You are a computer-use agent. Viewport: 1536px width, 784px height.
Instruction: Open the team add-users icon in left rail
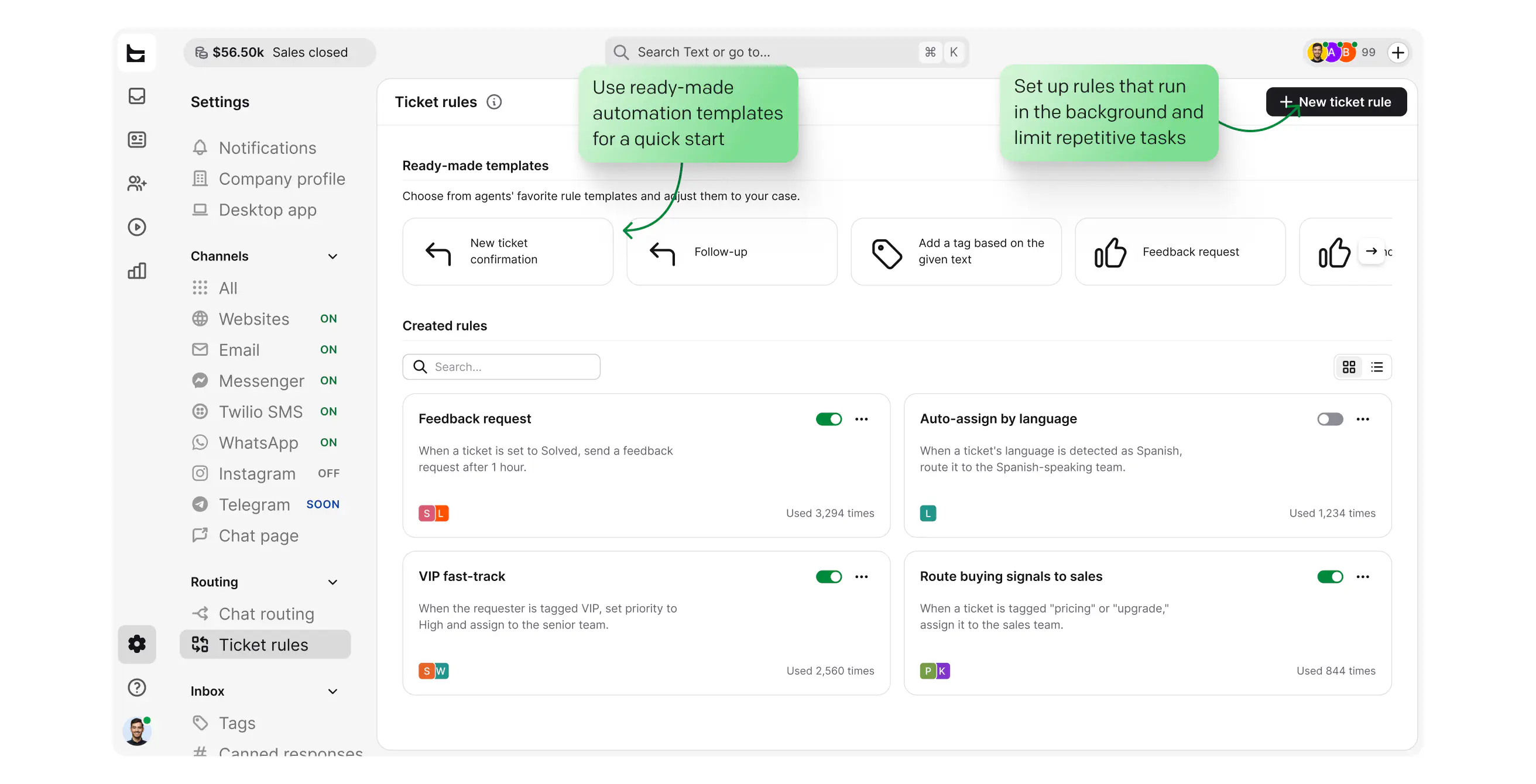point(136,183)
